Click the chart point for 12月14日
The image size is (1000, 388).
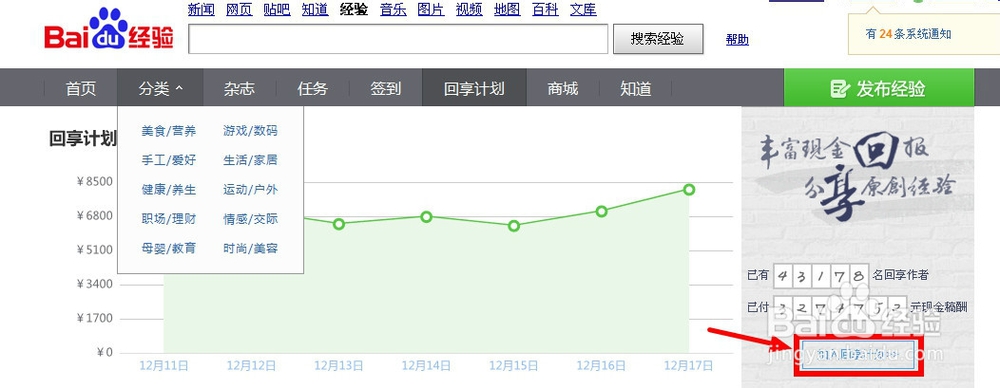427,217
